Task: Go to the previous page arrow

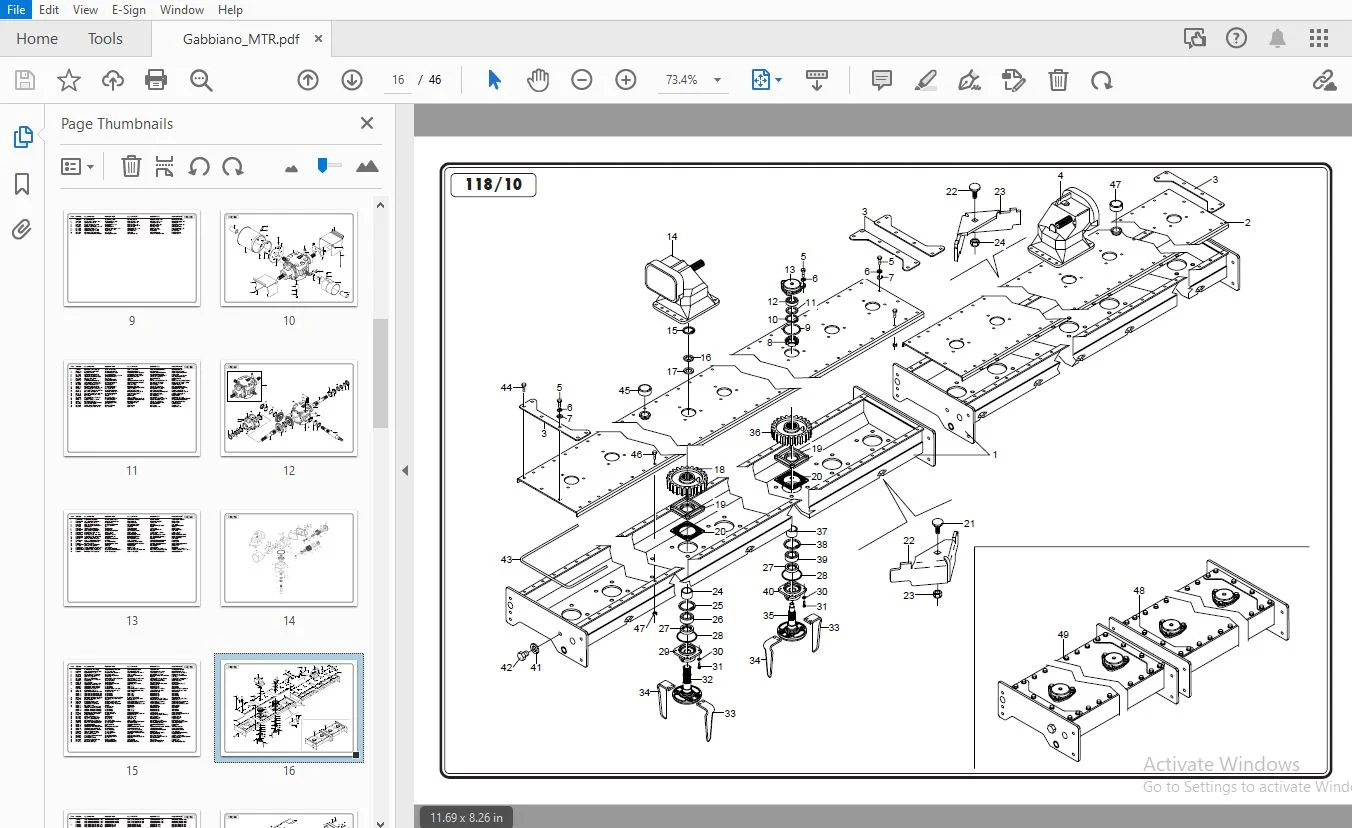Action: point(308,80)
